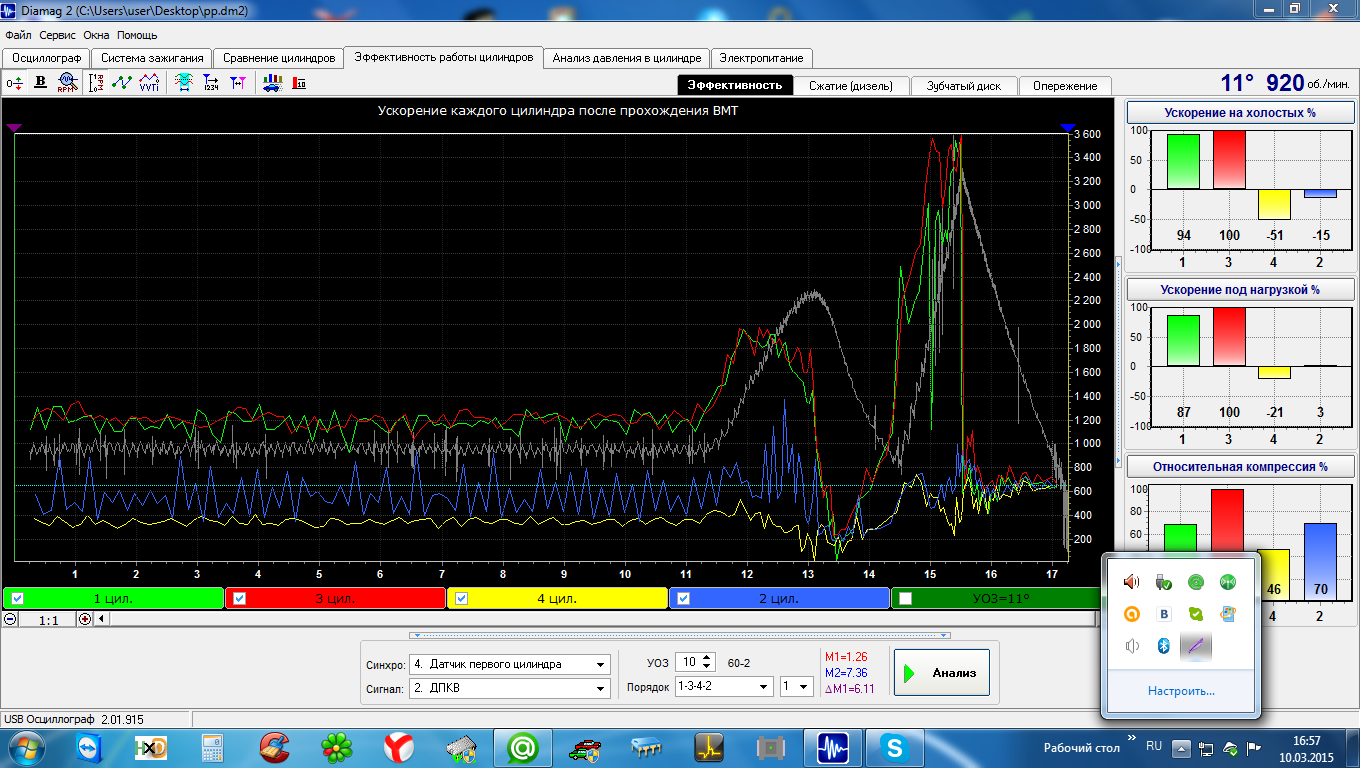Open the Сервис menu
The height and width of the screenshot is (768, 1360).
(x=58, y=35)
